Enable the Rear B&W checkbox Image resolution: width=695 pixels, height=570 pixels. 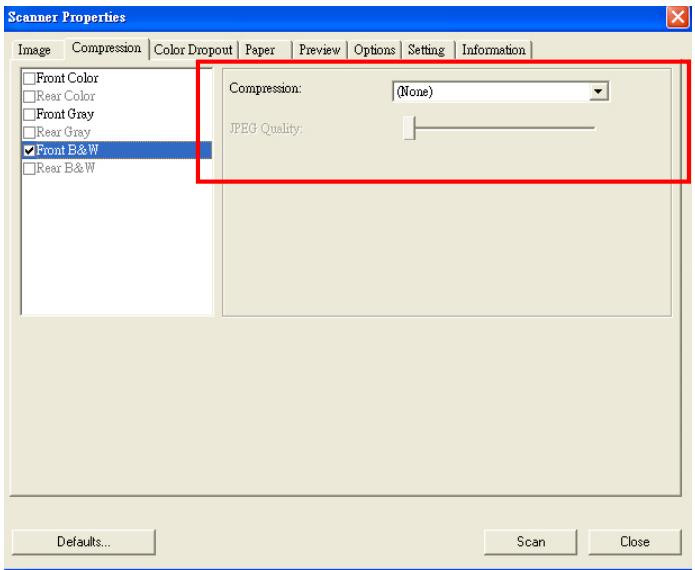[29, 167]
